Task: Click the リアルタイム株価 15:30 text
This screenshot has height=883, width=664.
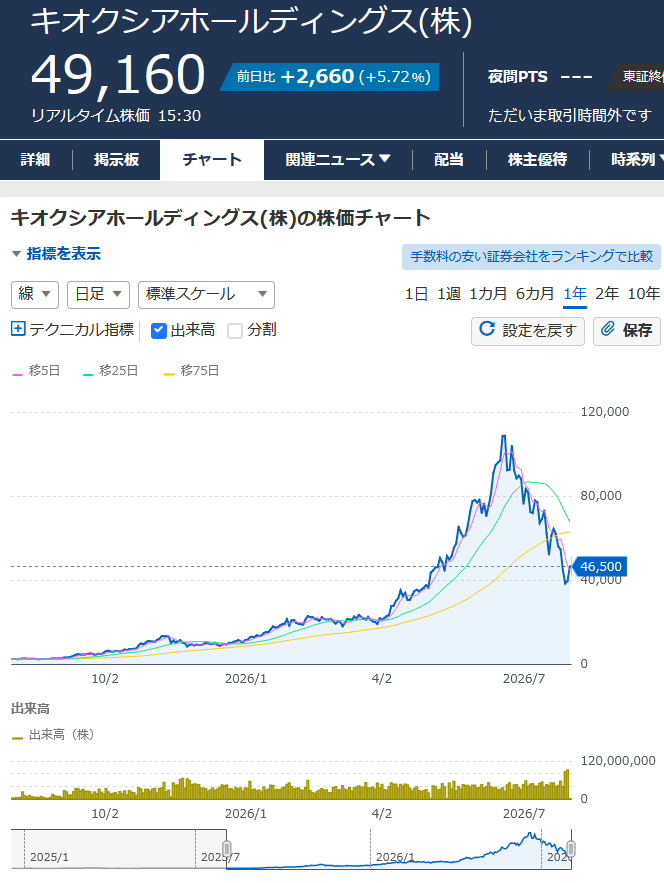Action: pyautogui.click(x=116, y=115)
